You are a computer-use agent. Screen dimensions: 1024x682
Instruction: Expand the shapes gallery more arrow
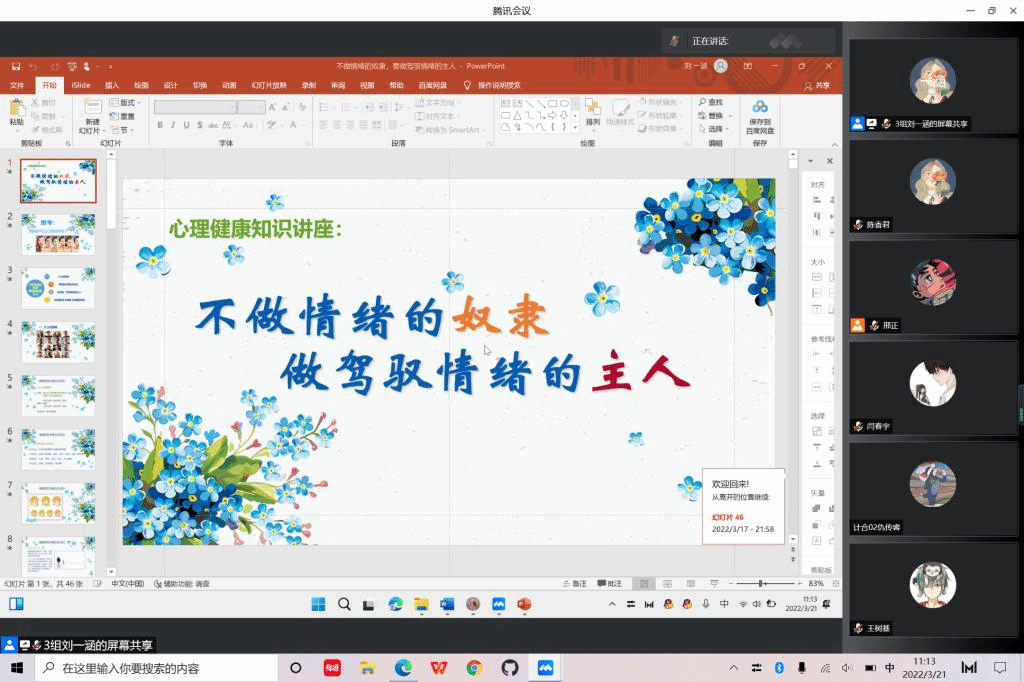point(575,127)
